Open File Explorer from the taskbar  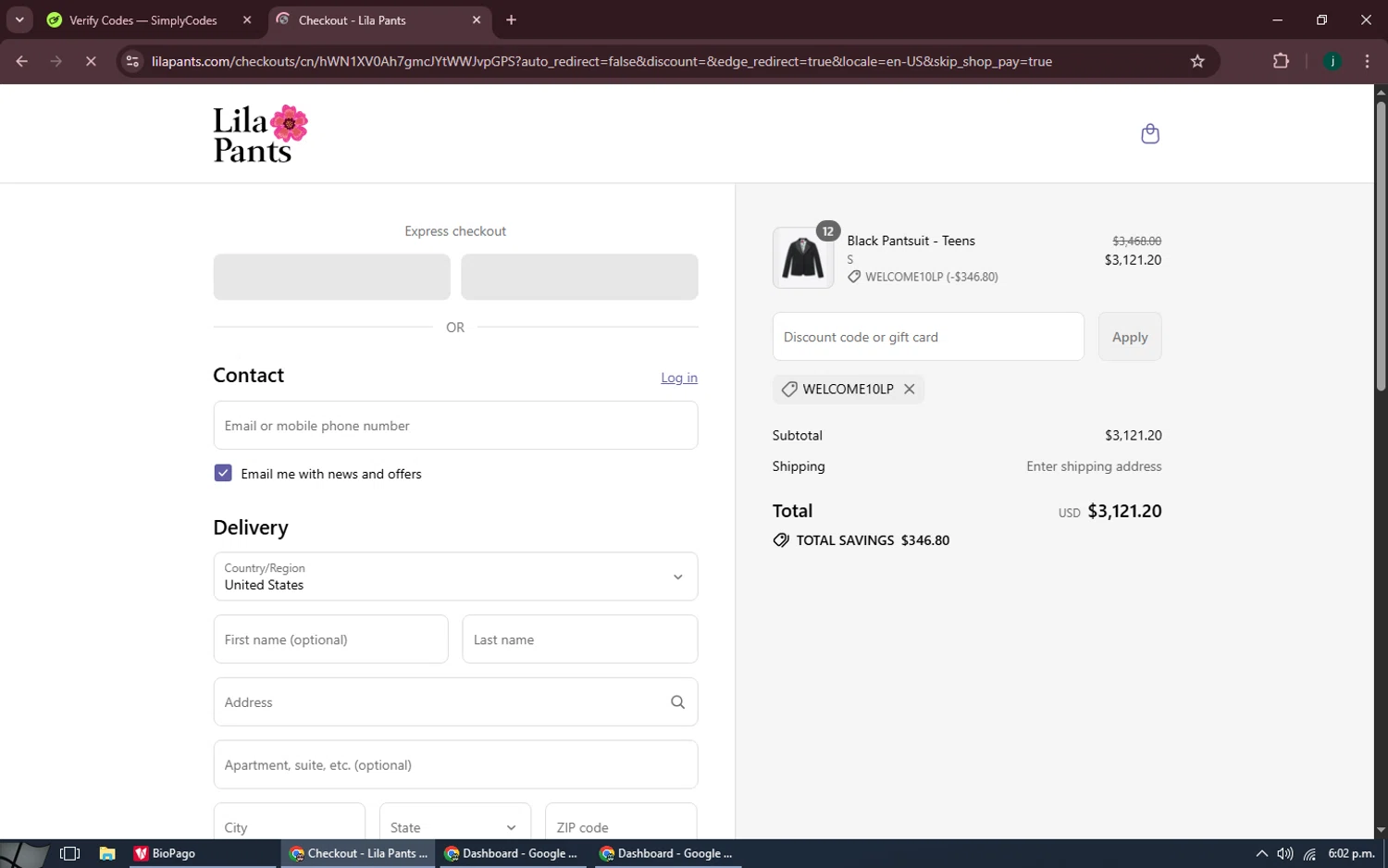point(107,853)
